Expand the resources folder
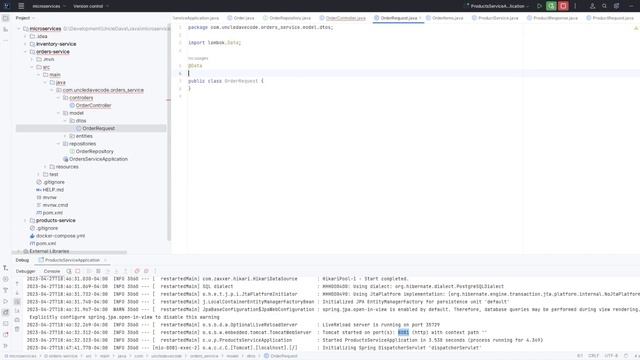This screenshot has height=360, width=640. 45,167
